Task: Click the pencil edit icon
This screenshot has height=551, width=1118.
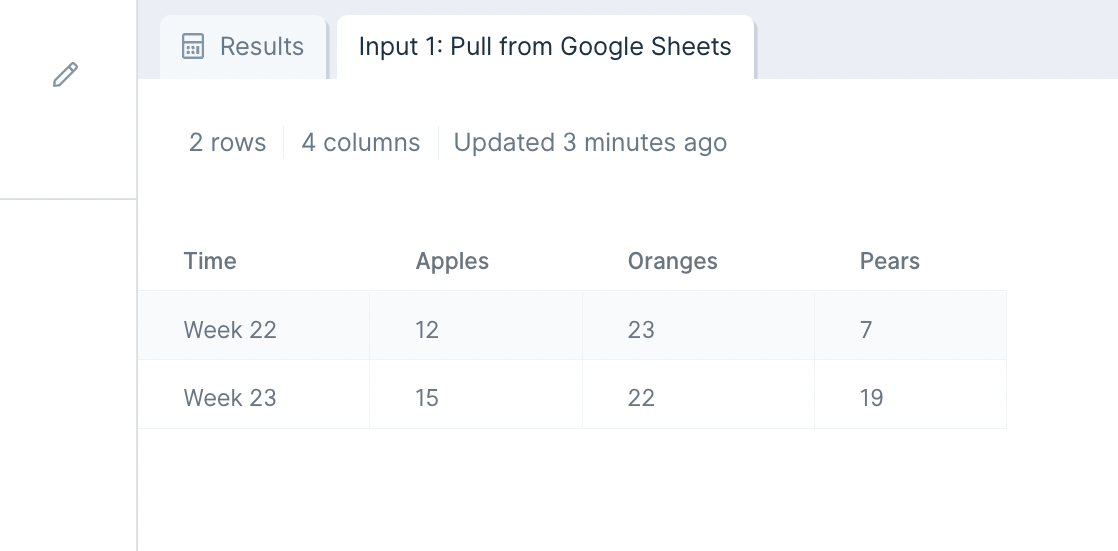Action: [x=66, y=75]
